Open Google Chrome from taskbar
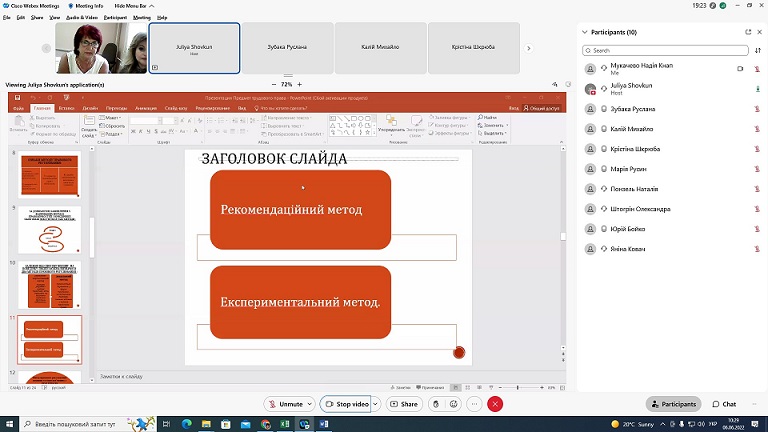This screenshot has width=768, height=432. pos(265,424)
